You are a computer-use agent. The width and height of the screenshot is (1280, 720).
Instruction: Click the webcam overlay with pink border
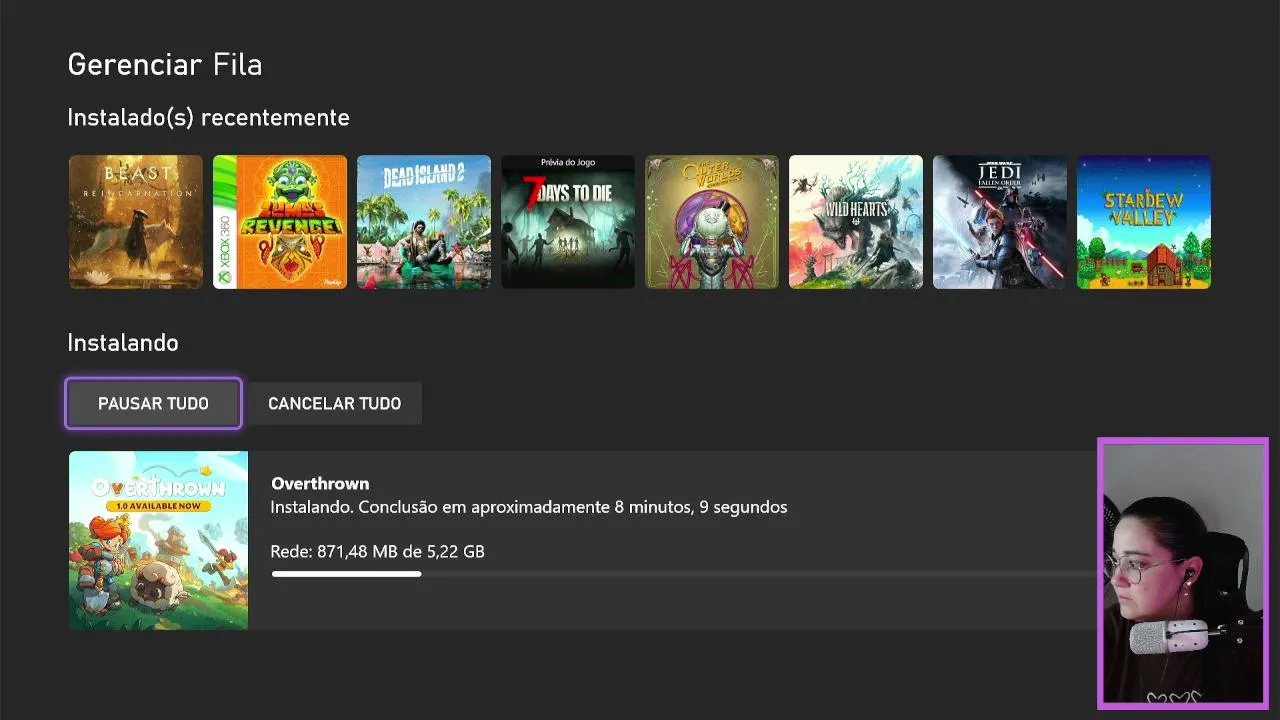click(x=1183, y=573)
